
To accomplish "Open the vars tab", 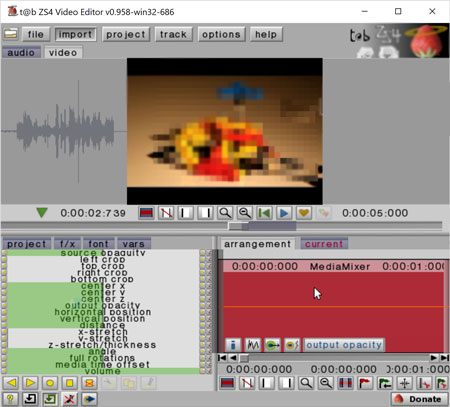I will 134,244.
